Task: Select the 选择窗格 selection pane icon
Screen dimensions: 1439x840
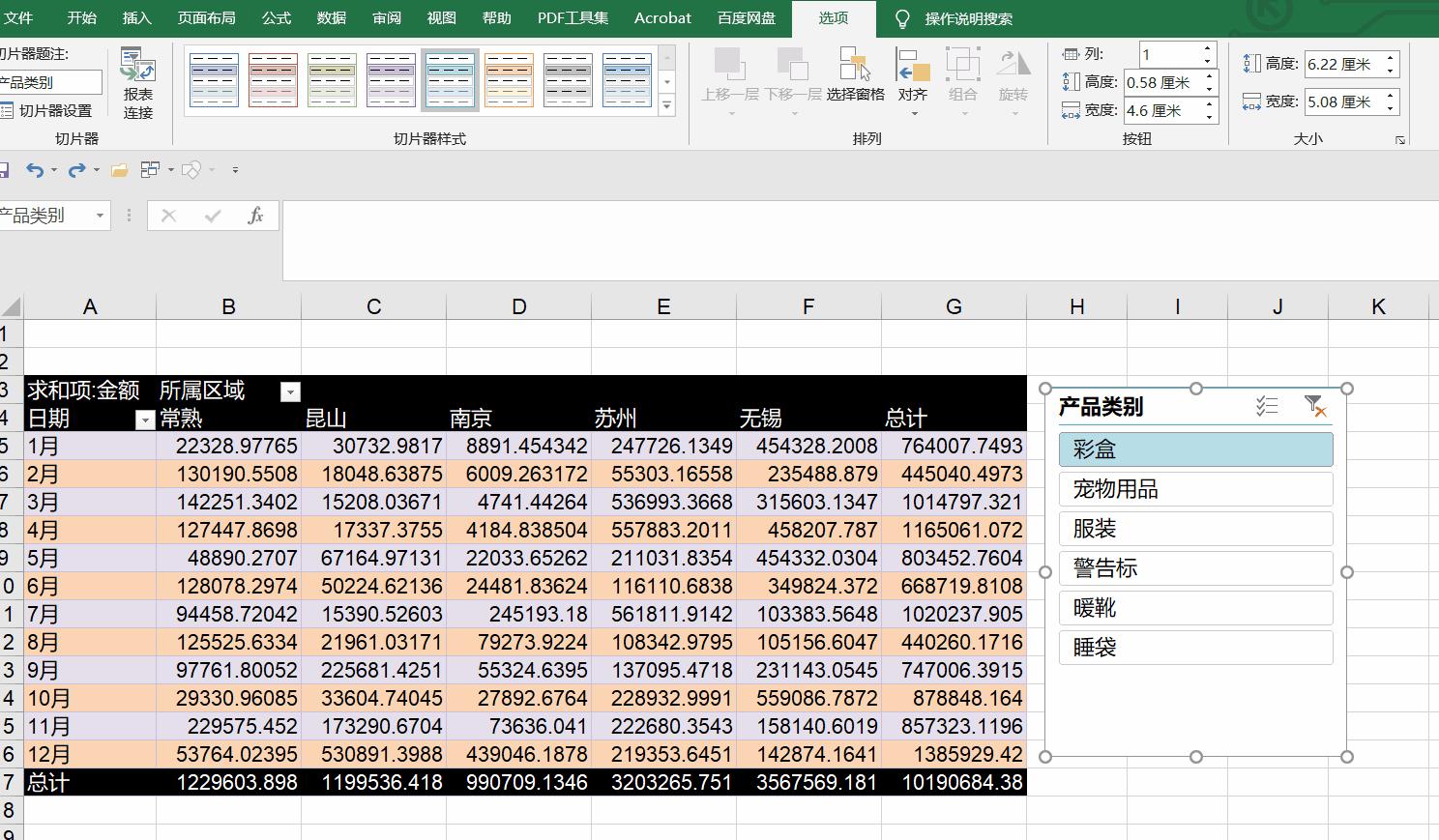Action: click(x=855, y=77)
